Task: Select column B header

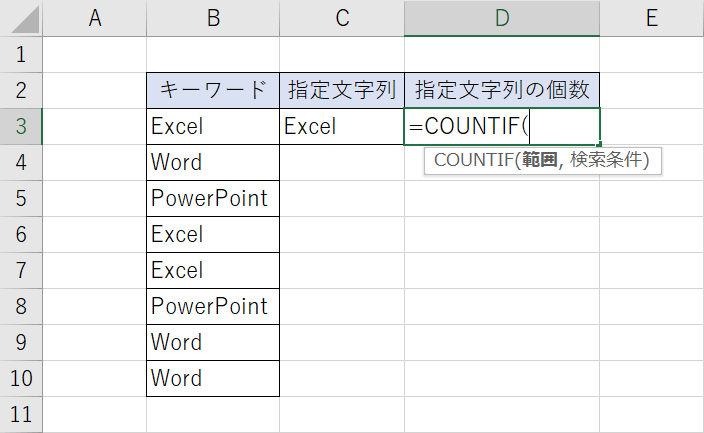Action: click(213, 18)
